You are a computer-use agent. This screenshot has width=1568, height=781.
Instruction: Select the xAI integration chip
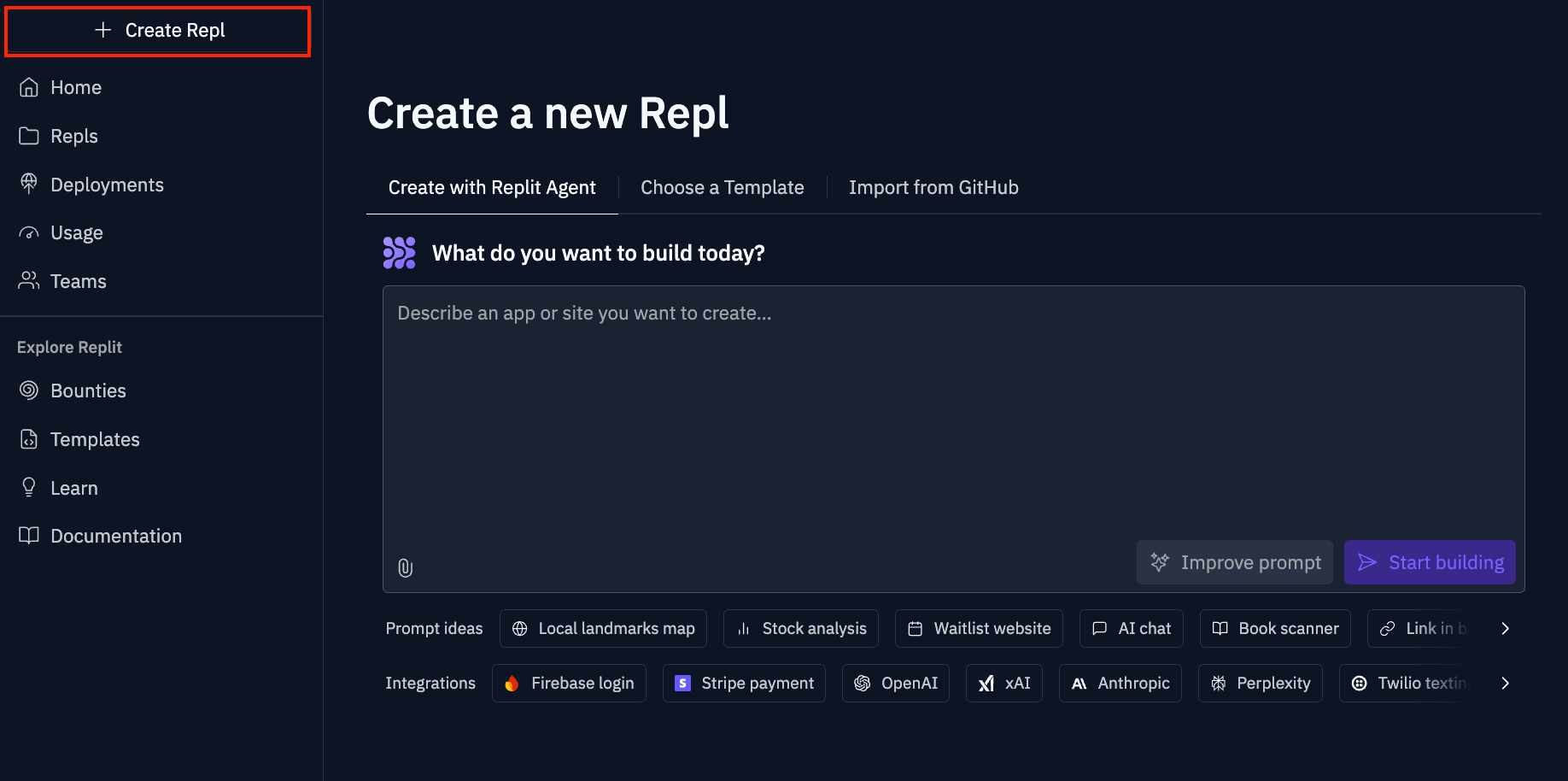pos(1004,683)
